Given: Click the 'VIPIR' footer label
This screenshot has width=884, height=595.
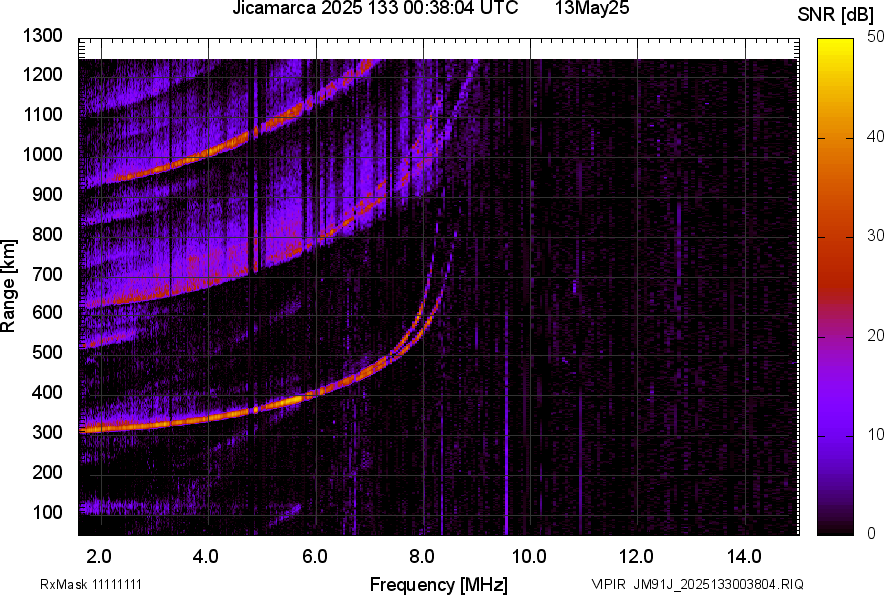Looking at the screenshot, I should pyautogui.click(x=608, y=584).
